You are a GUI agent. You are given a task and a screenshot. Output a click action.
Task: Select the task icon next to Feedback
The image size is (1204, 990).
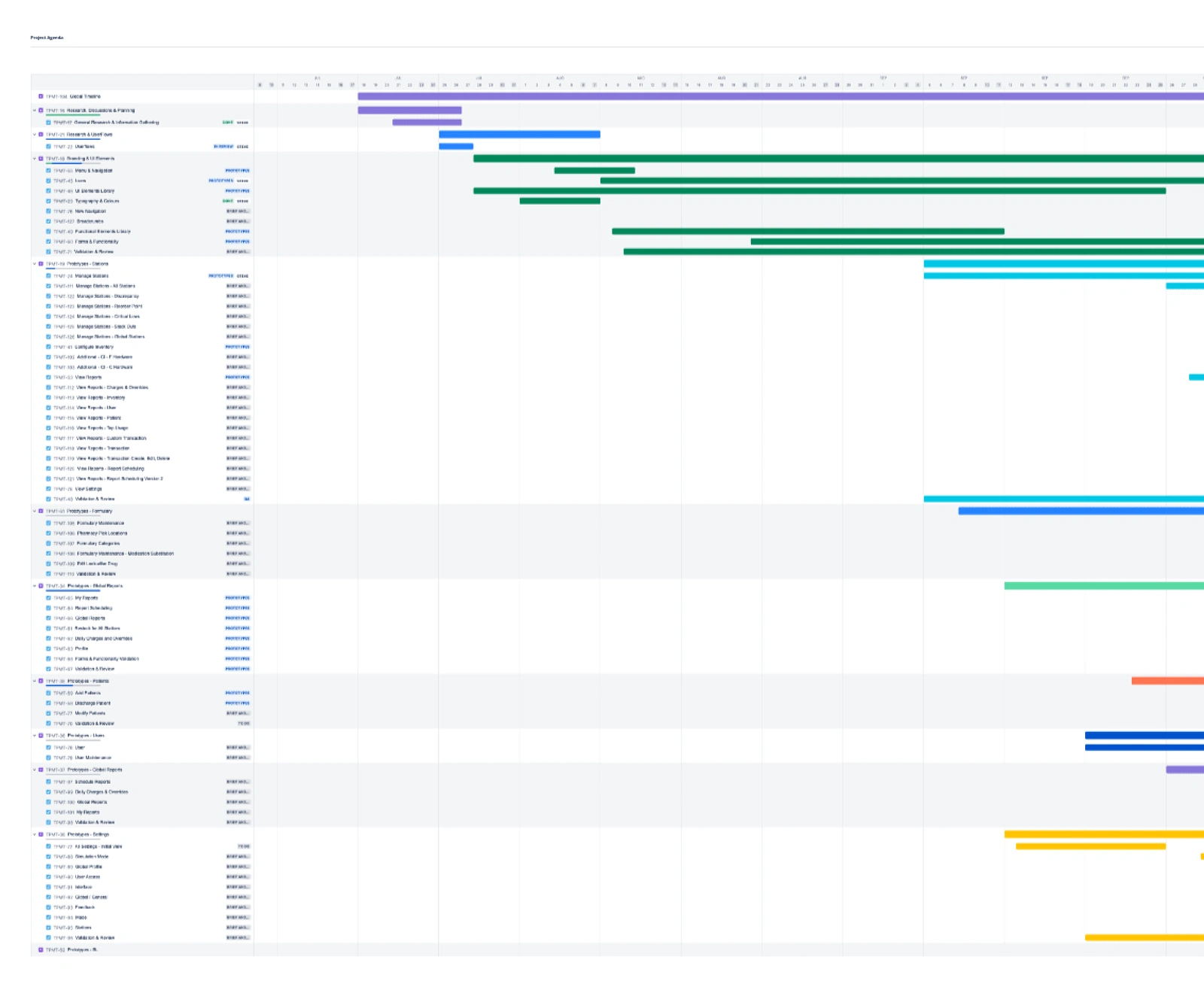click(x=48, y=907)
